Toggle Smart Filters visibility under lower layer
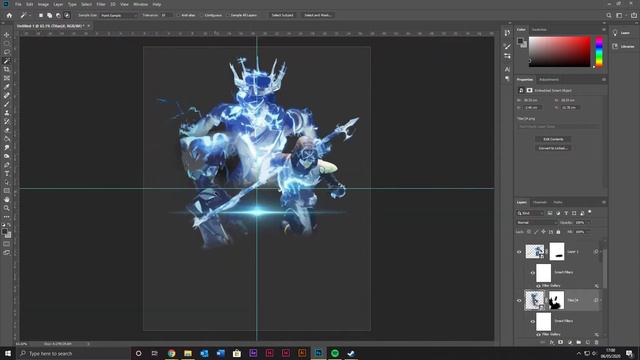The image size is (640, 360). pyautogui.click(x=533, y=321)
